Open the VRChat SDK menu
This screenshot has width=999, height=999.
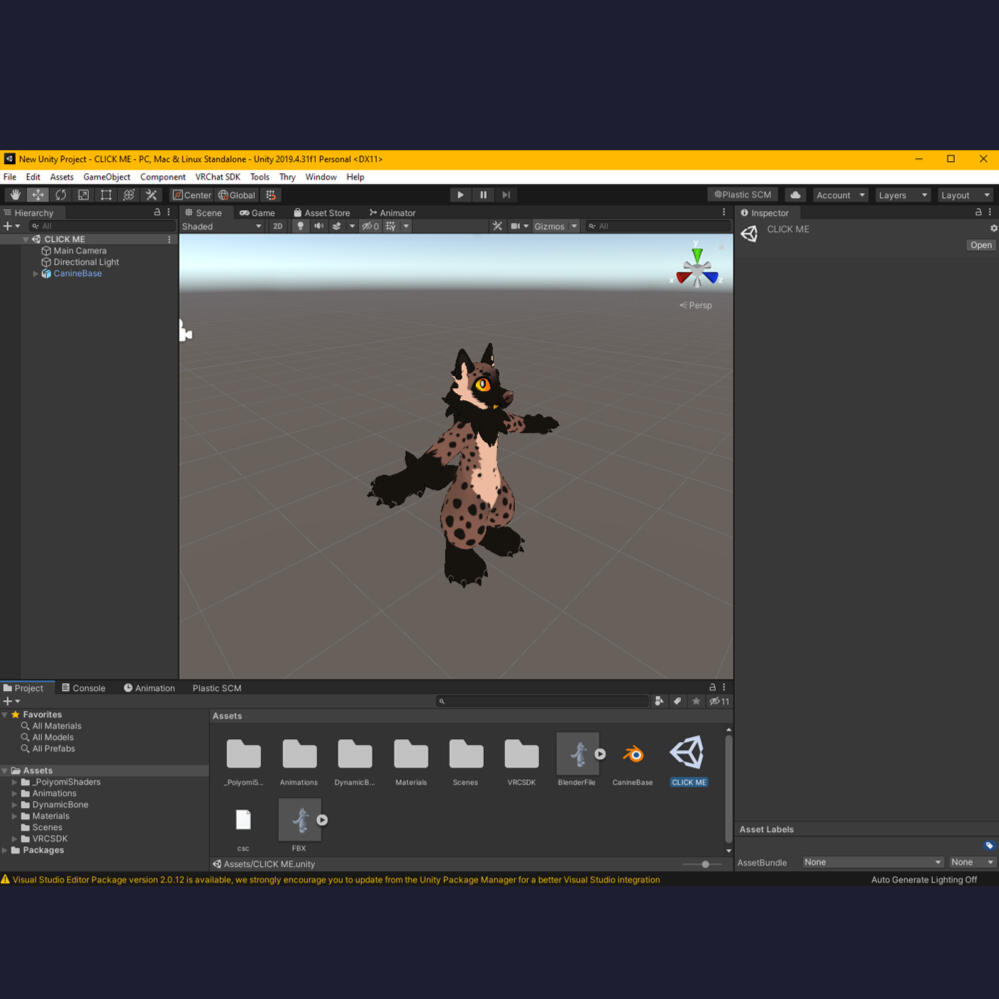pyautogui.click(x=217, y=177)
